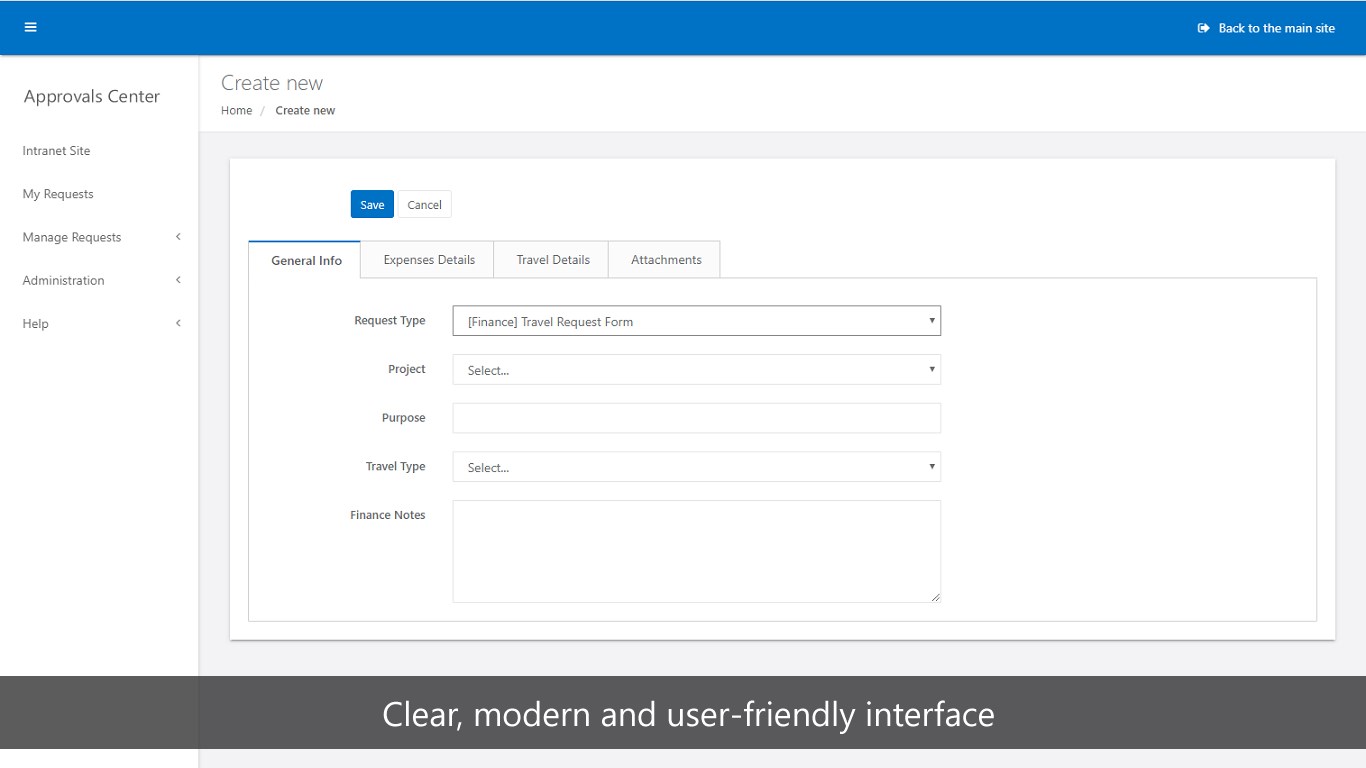Expand the Manage Requests submenu chevron
Image resolution: width=1366 pixels, height=768 pixels.
point(178,237)
